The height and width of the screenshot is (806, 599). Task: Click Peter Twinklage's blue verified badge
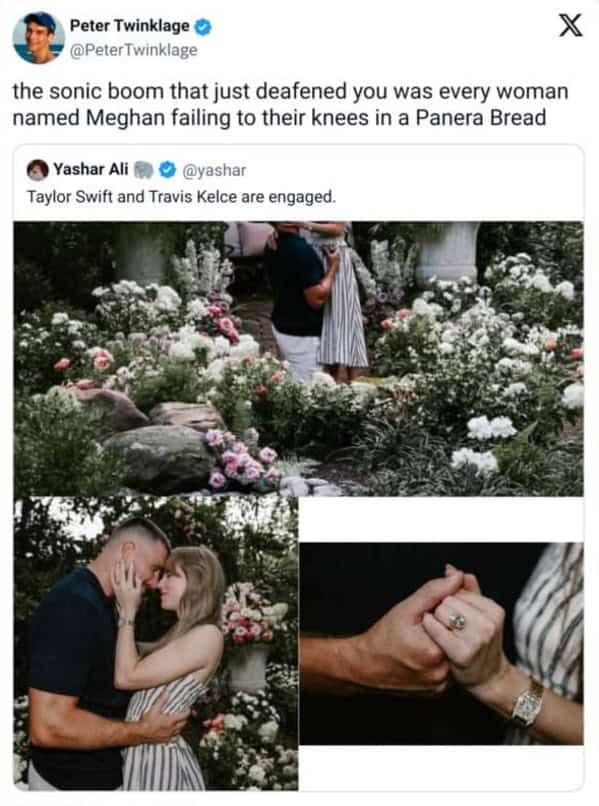pyautogui.click(x=203, y=26)
